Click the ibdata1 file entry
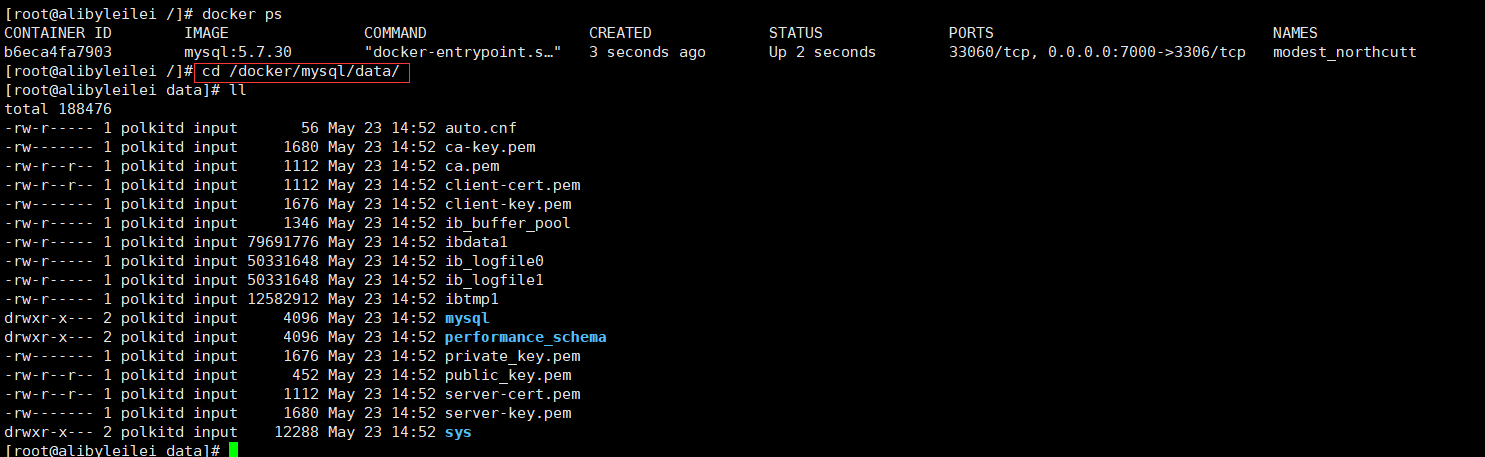Viewport: 1485px width, 457px height. pyautogui.click(x=476, y=242)
